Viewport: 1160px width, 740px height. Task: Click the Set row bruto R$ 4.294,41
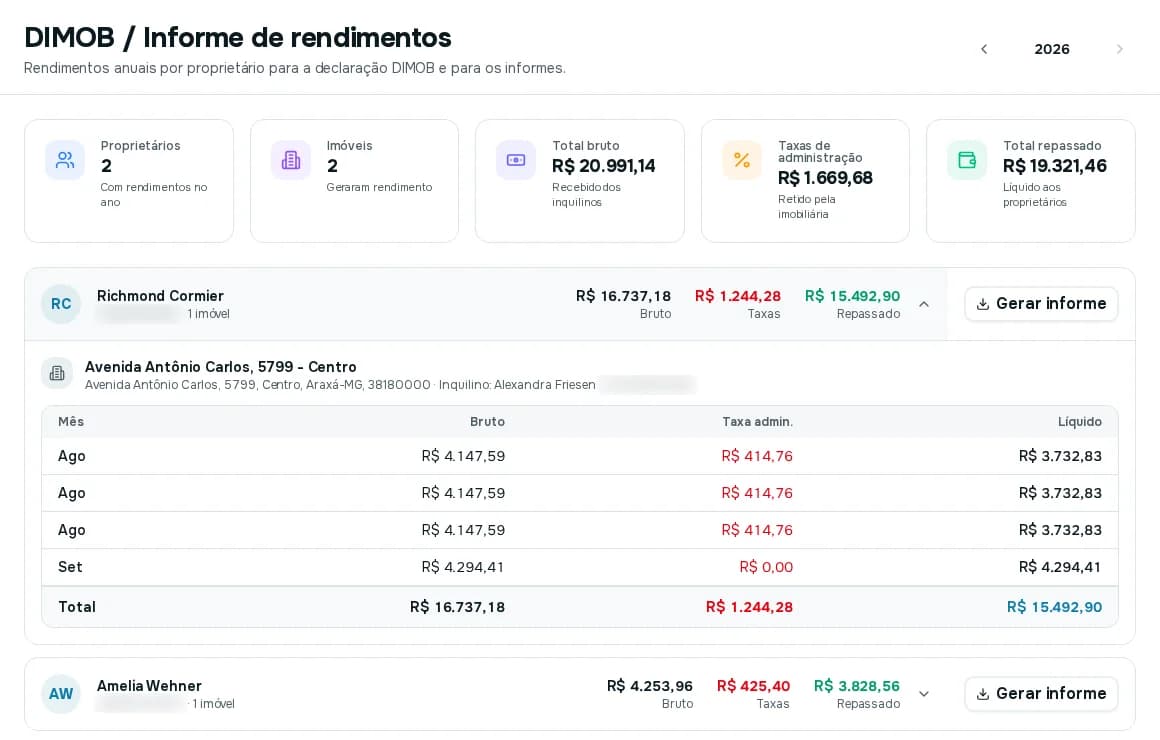[463, 567]
